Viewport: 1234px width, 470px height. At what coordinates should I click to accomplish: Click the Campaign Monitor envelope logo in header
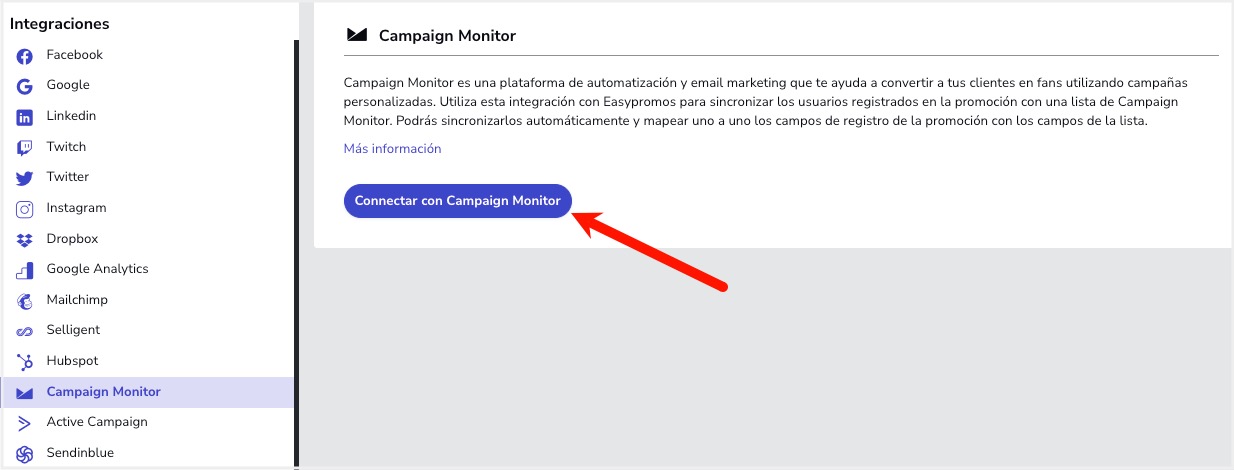pyautogui.click(x=357, y=35)
